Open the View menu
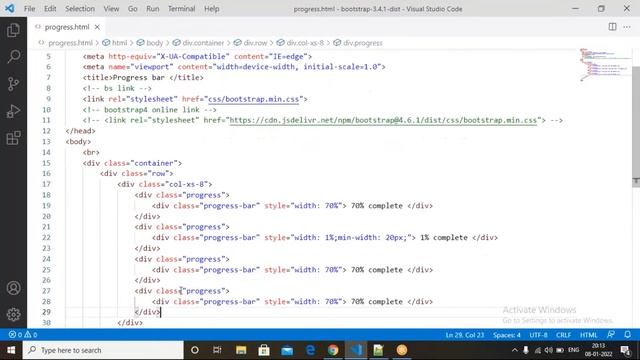 tap(111, 9)
